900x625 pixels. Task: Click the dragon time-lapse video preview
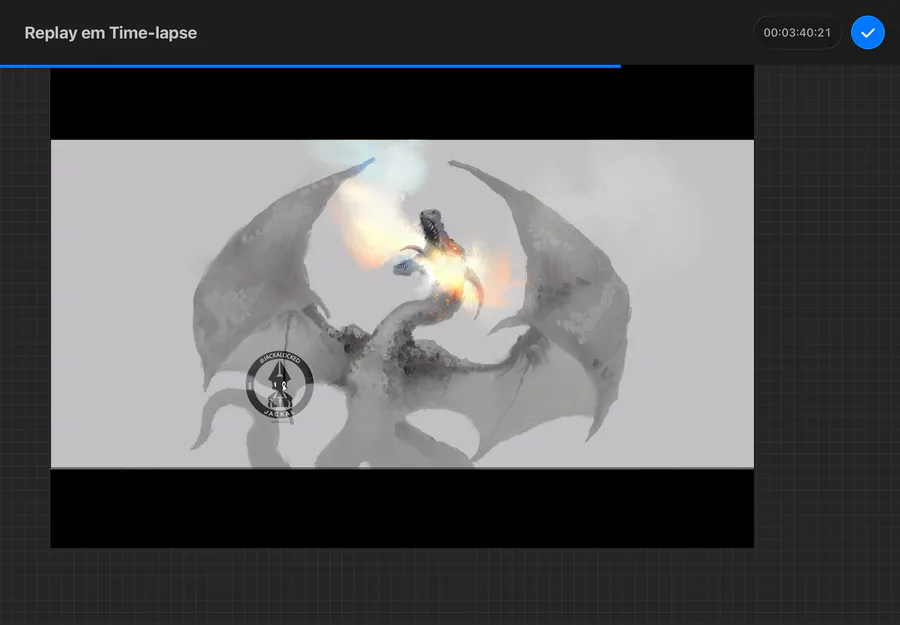(402, 304)
